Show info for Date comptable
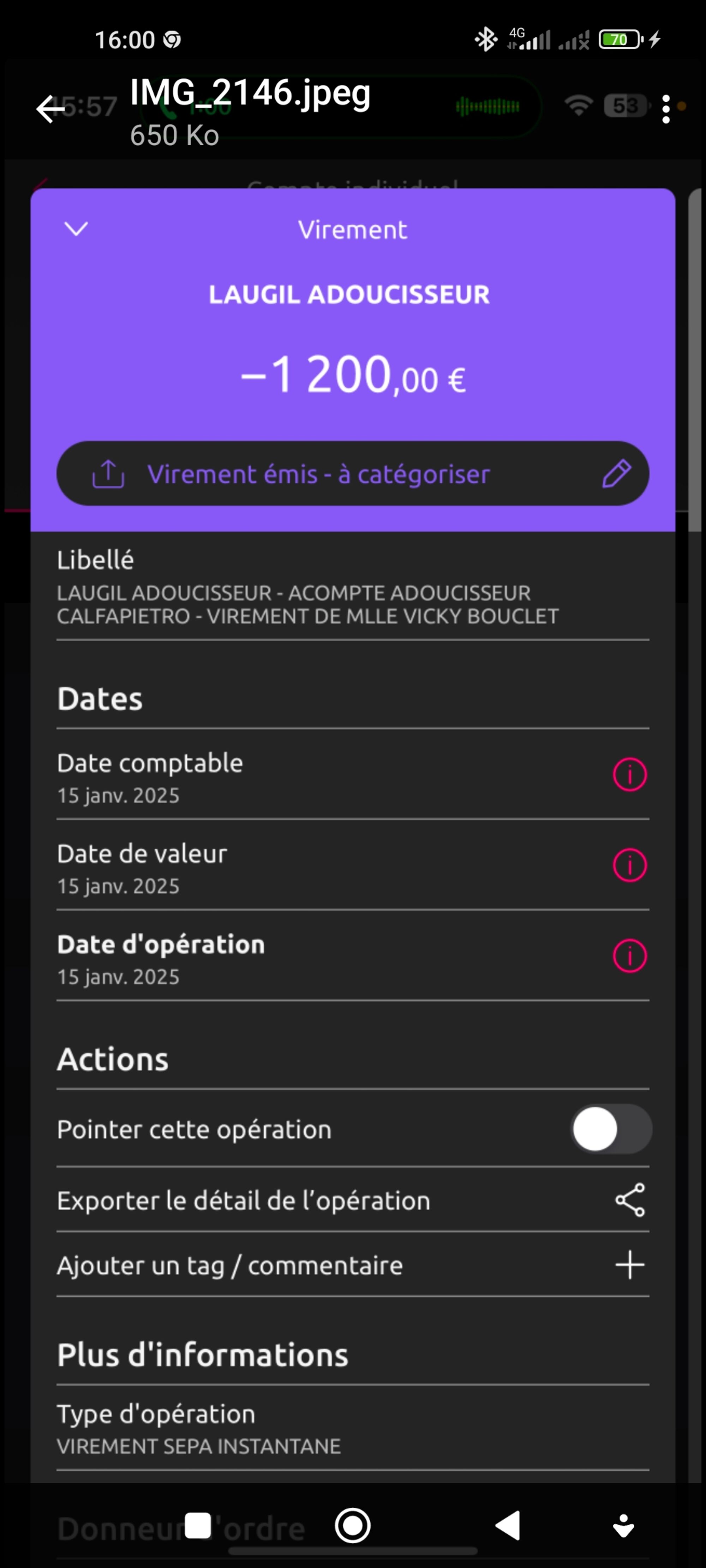Viewport: 706px width, 1568px height. 629,774
